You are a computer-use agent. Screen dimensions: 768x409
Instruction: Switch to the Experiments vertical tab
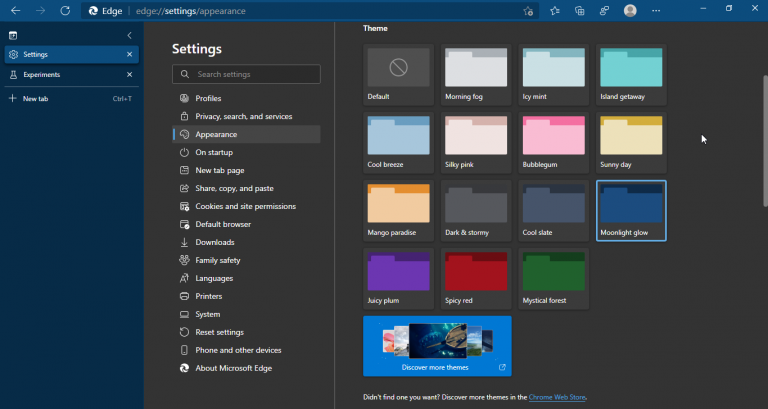click(x=72, y=74)
